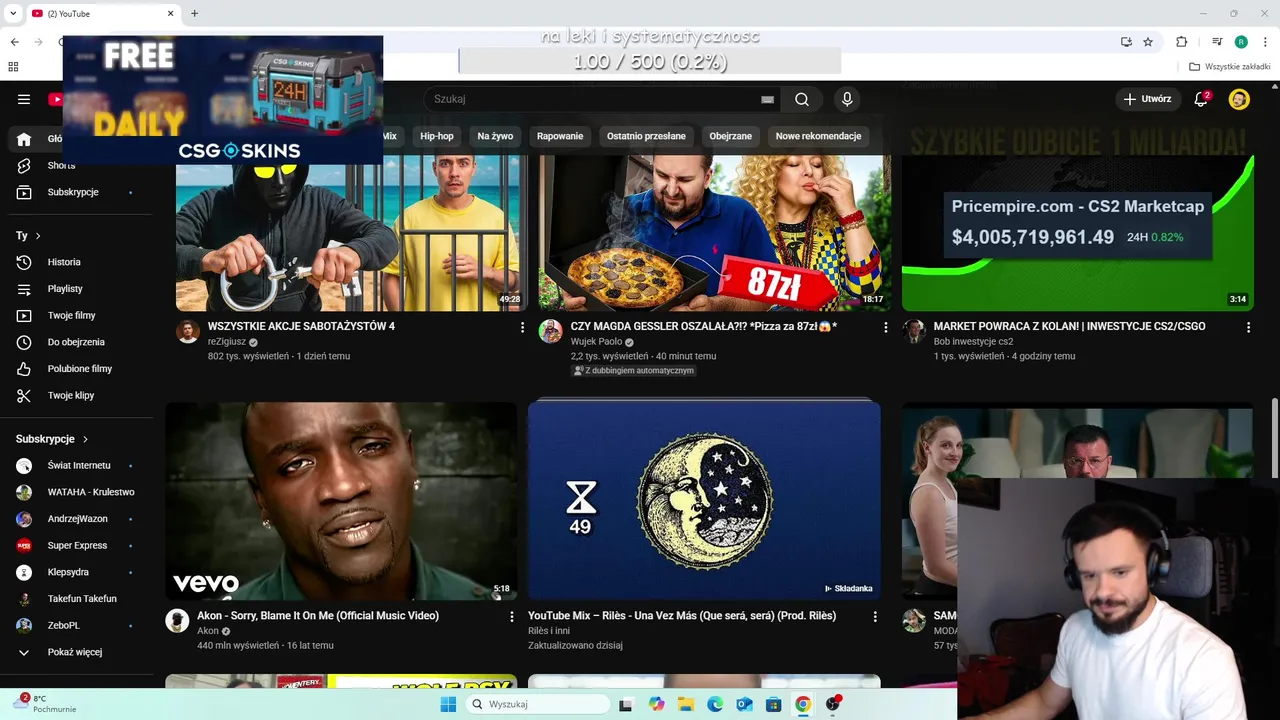Open Historia watch history
The width and height of the screenshot is (1280, 720).
click(64, 262)
